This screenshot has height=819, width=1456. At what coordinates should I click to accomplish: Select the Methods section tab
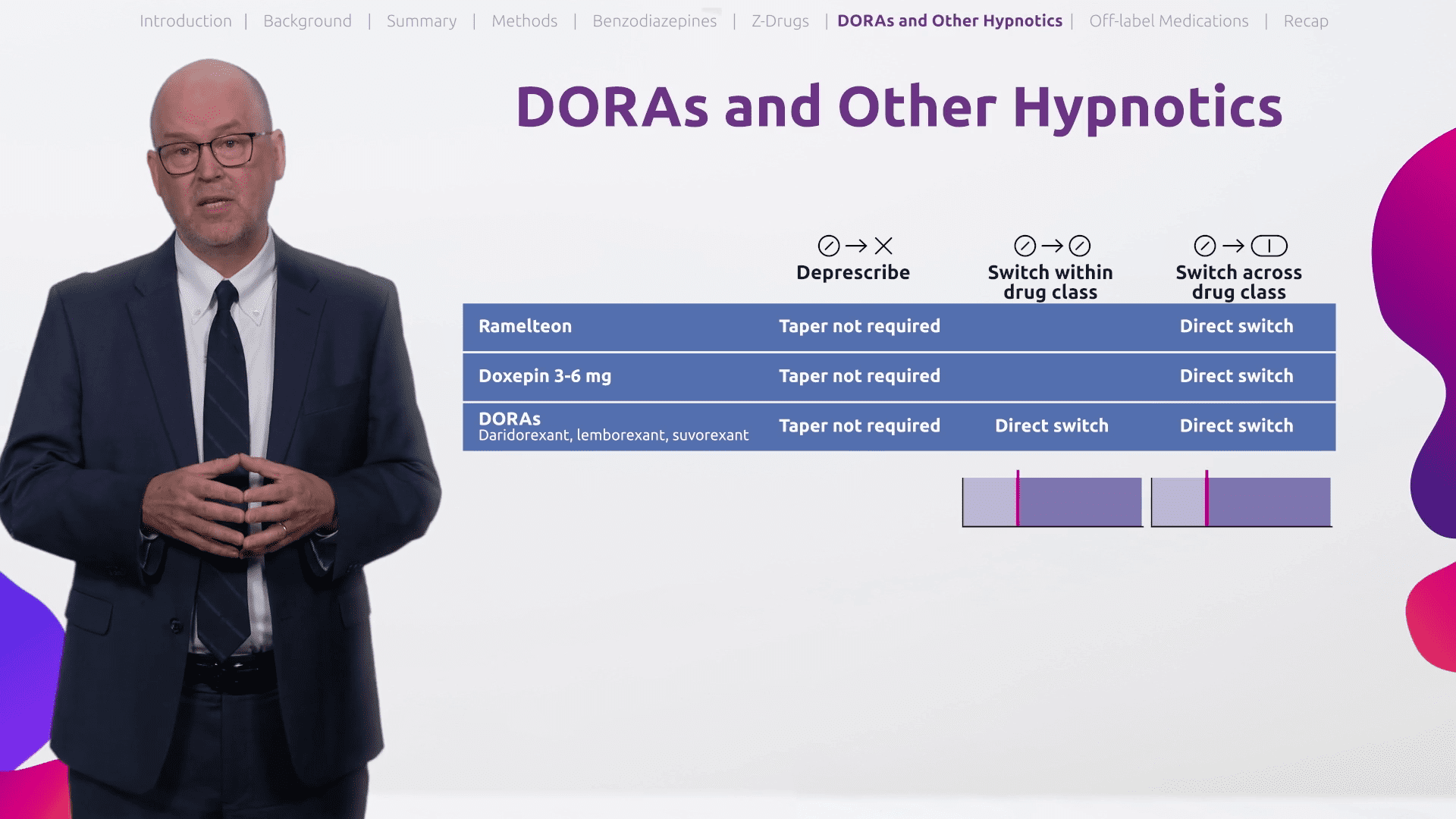(524, 21)
